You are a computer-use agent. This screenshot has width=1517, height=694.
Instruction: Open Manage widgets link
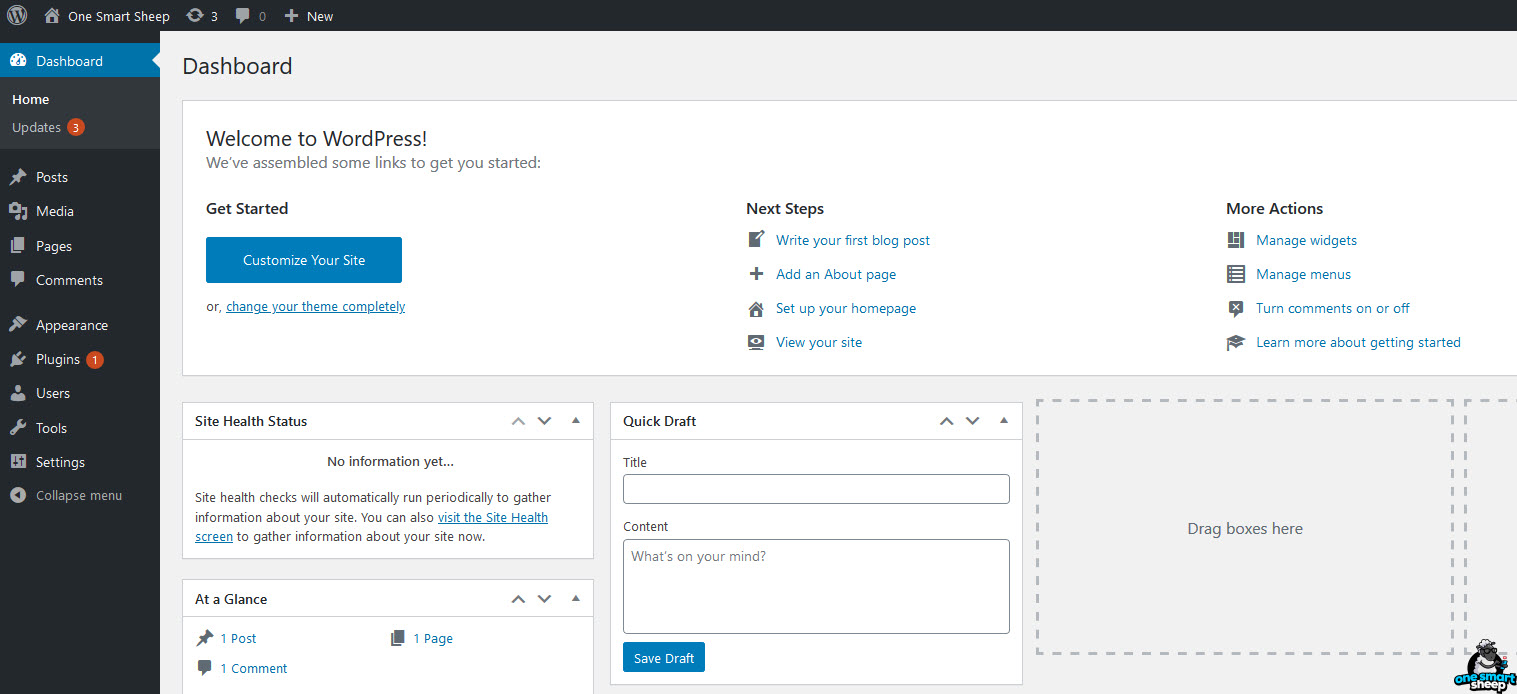pos(1306,240)
